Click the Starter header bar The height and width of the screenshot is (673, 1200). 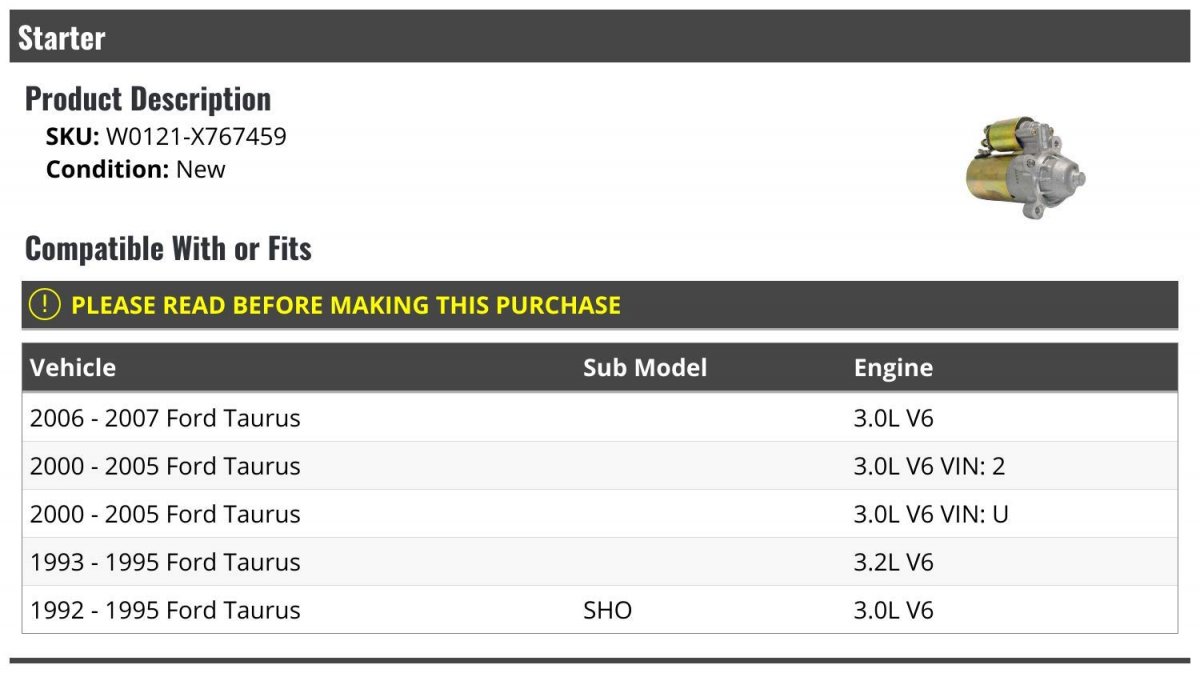600,37
